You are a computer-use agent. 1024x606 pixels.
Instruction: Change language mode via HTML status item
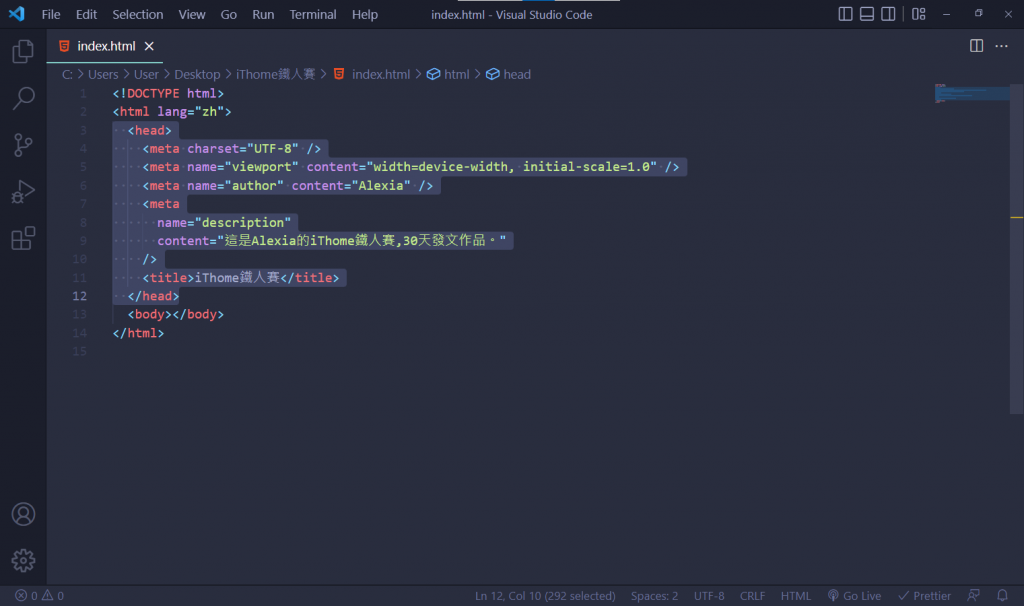[795, 596]
